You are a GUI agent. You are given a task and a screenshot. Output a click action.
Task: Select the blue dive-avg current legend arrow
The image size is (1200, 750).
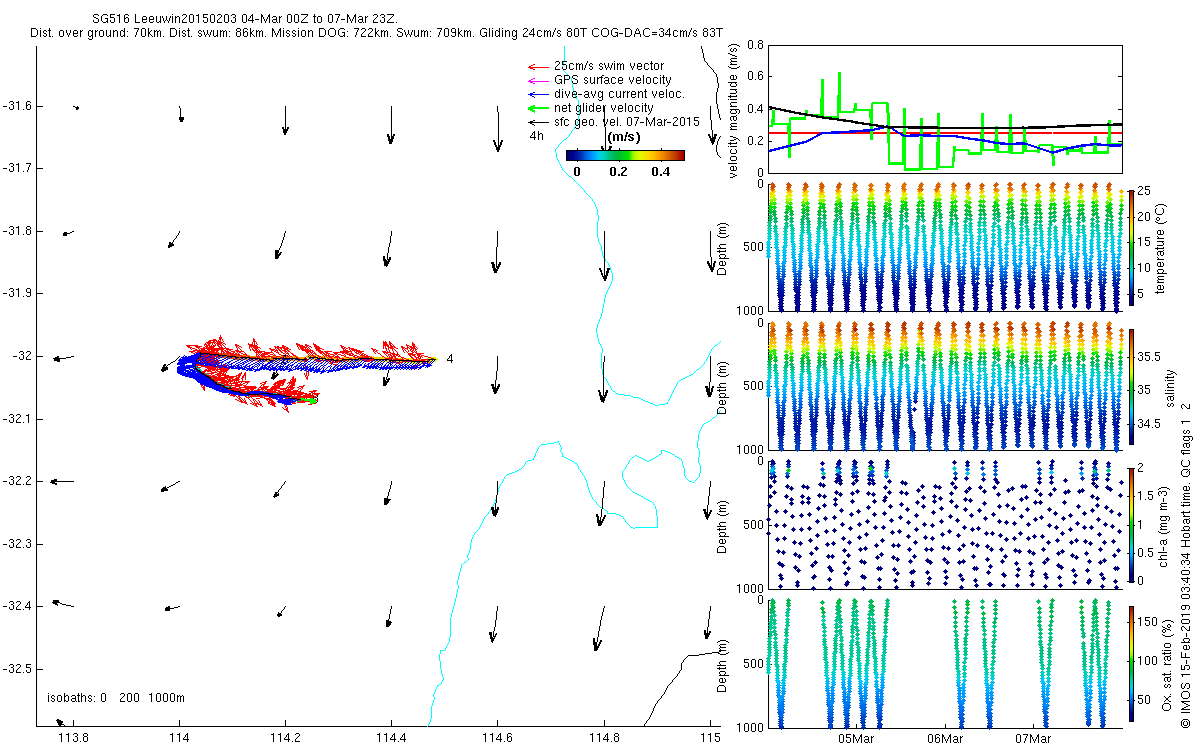[536, 94]
